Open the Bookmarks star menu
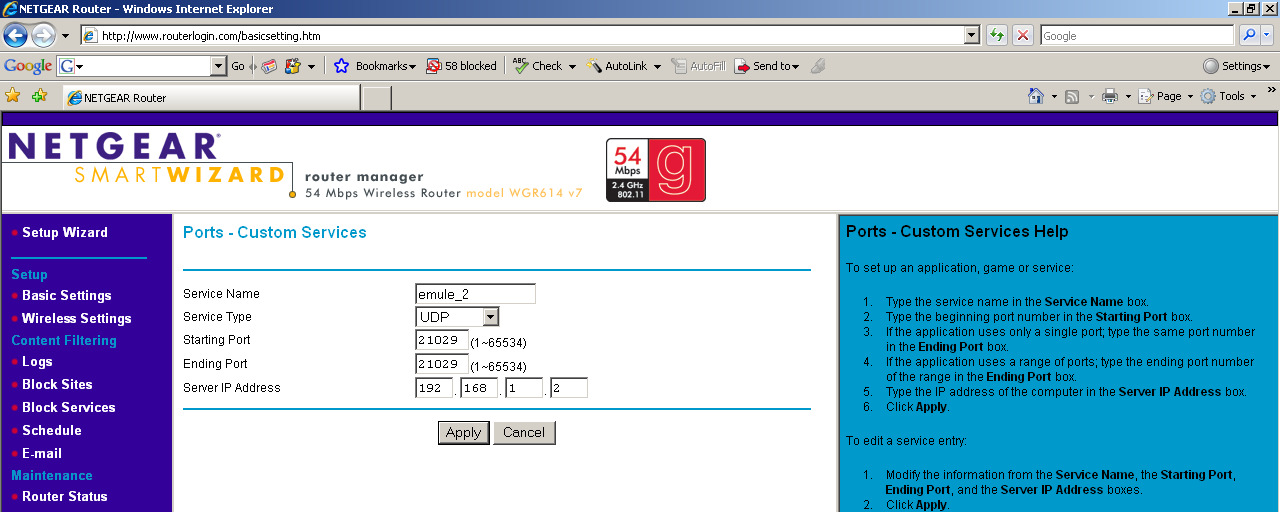Image resolution: width=1280 pixels, height=512 pixels. tap(374, 66)
